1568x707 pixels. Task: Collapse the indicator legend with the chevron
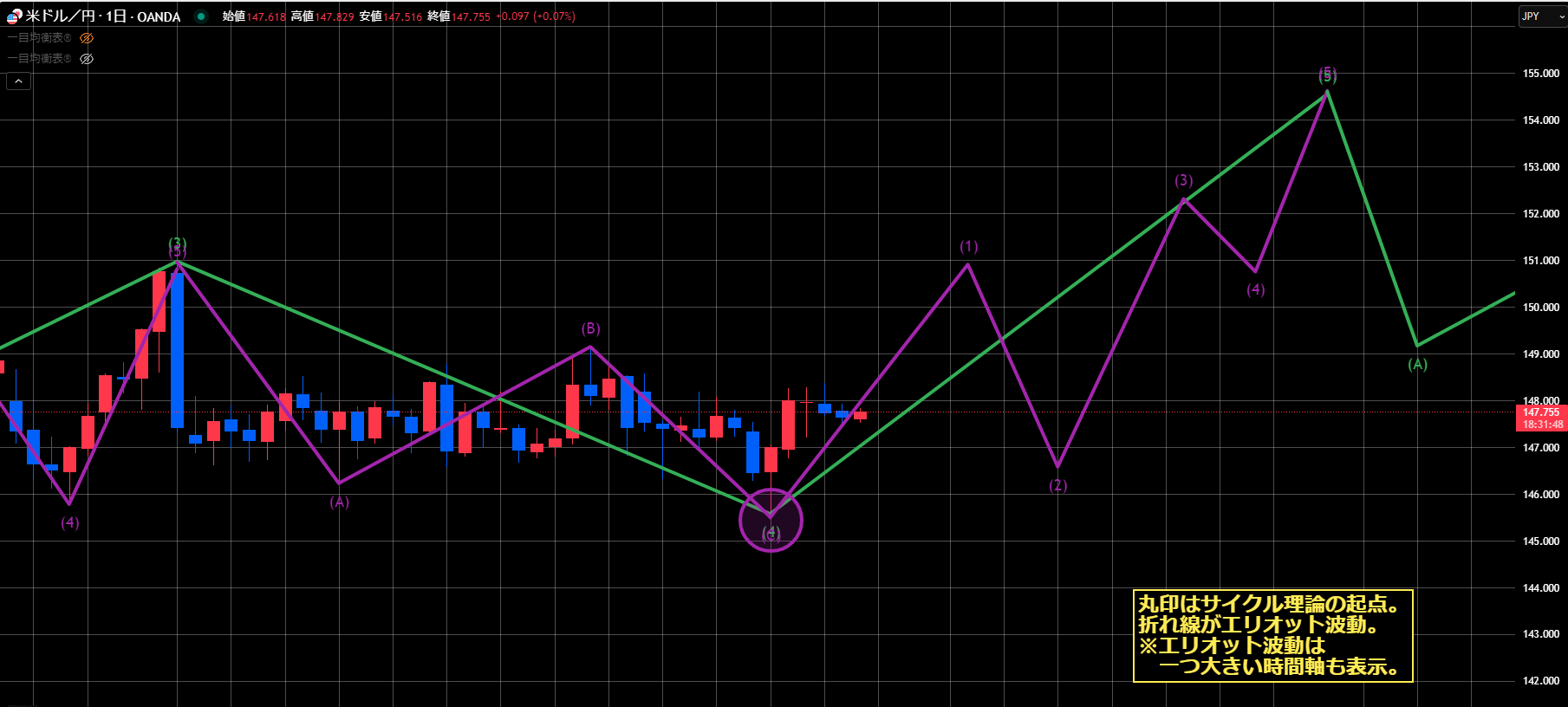click(x=18, y=81)
